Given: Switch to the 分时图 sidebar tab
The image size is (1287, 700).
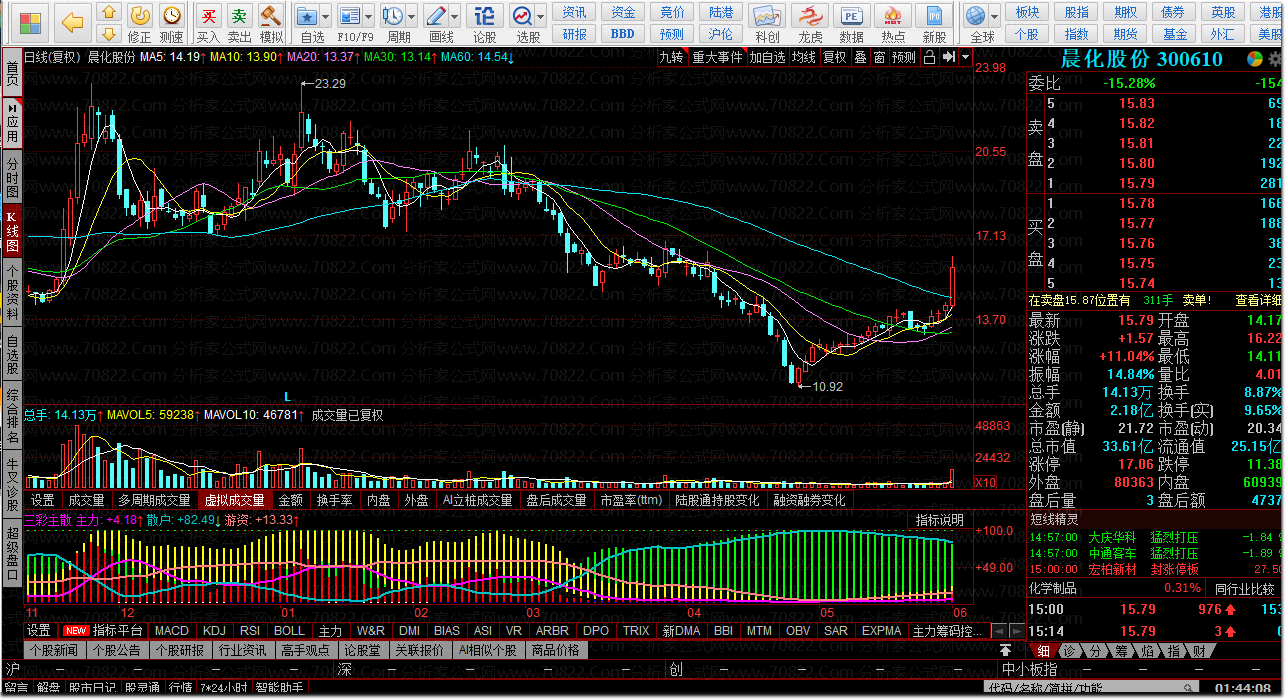Looking at the screenshot, I should click(12, 177).
